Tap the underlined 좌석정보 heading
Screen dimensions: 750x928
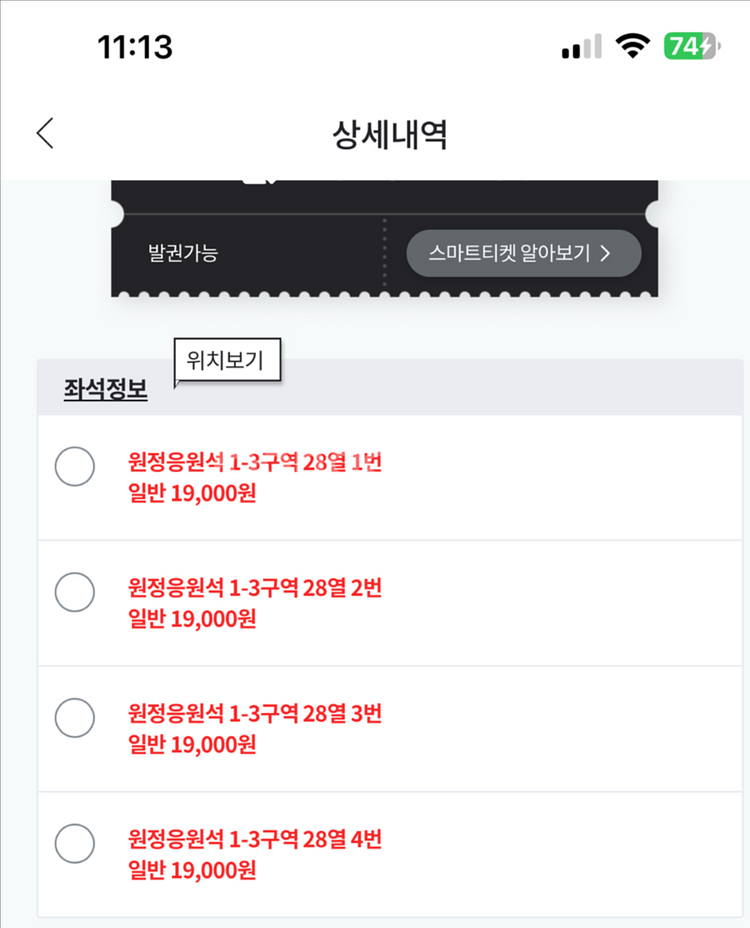click(x=105, y=390)
